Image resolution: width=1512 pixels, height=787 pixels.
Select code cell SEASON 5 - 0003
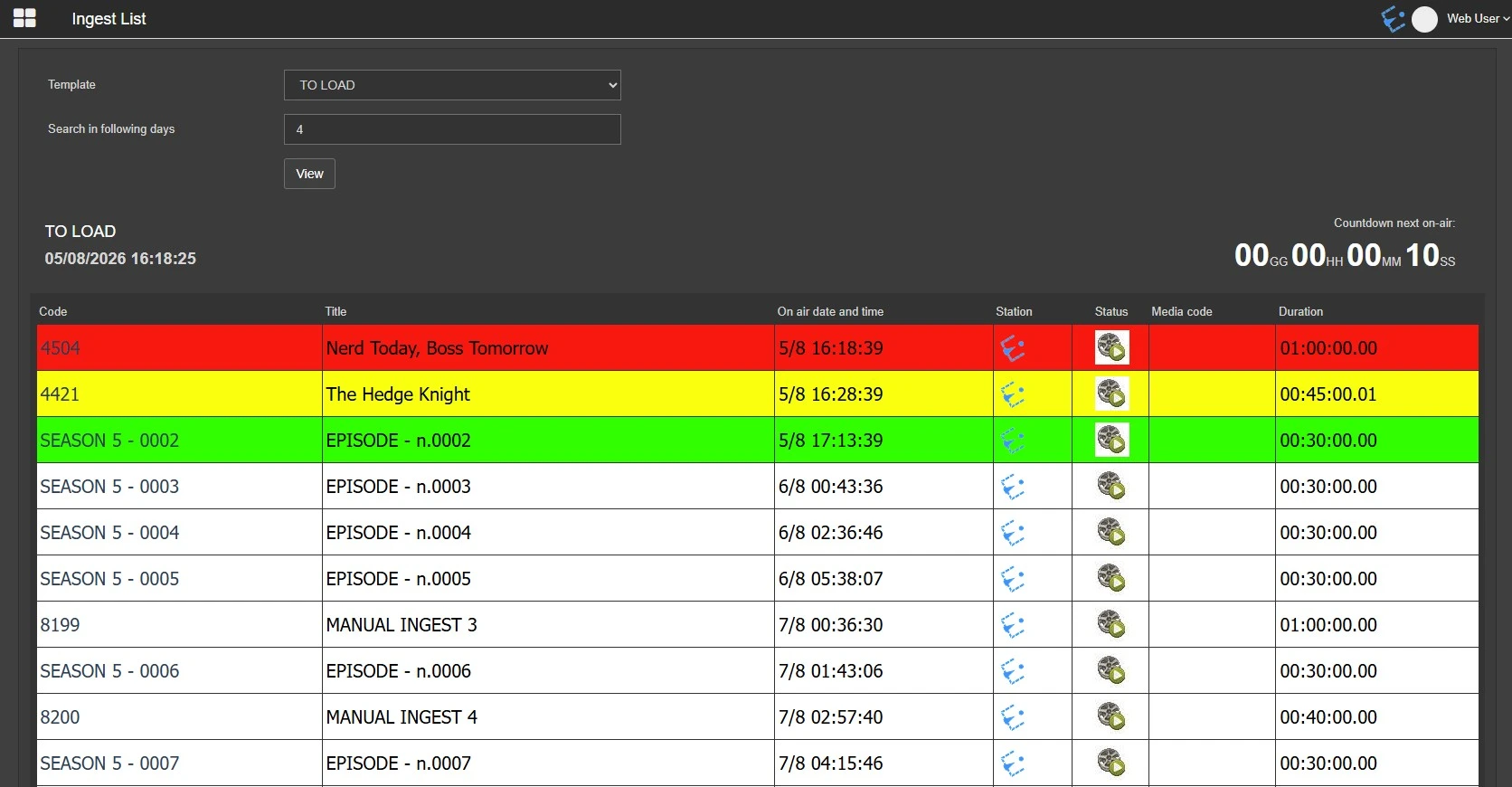[x=179, y=487]
